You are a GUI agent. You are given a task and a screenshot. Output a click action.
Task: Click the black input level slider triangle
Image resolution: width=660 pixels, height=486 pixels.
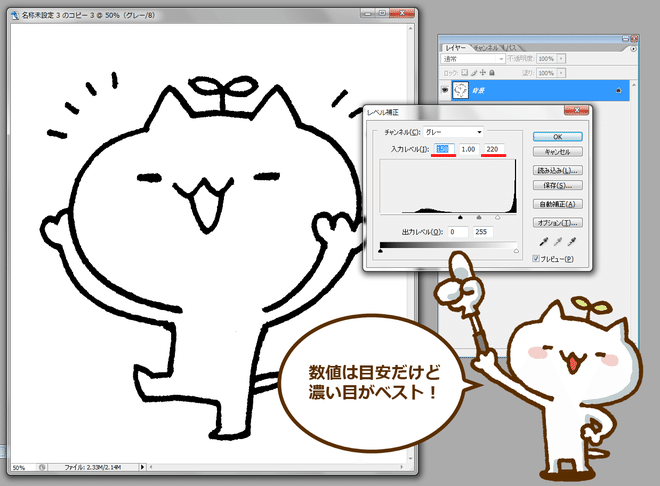(460, 218)
